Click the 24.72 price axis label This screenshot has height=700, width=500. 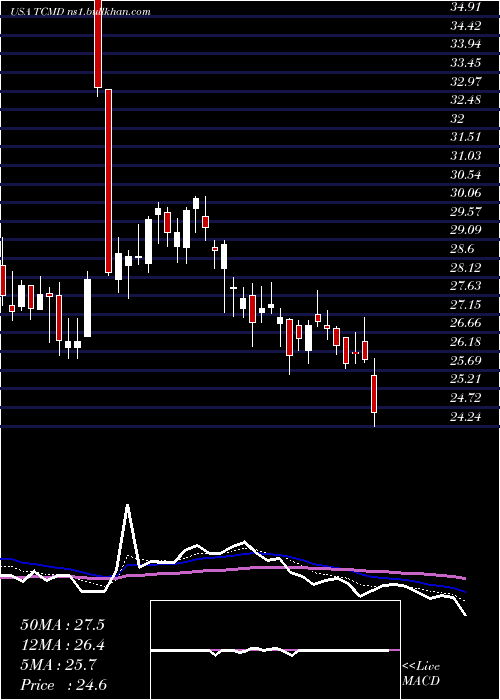(465, 397)
